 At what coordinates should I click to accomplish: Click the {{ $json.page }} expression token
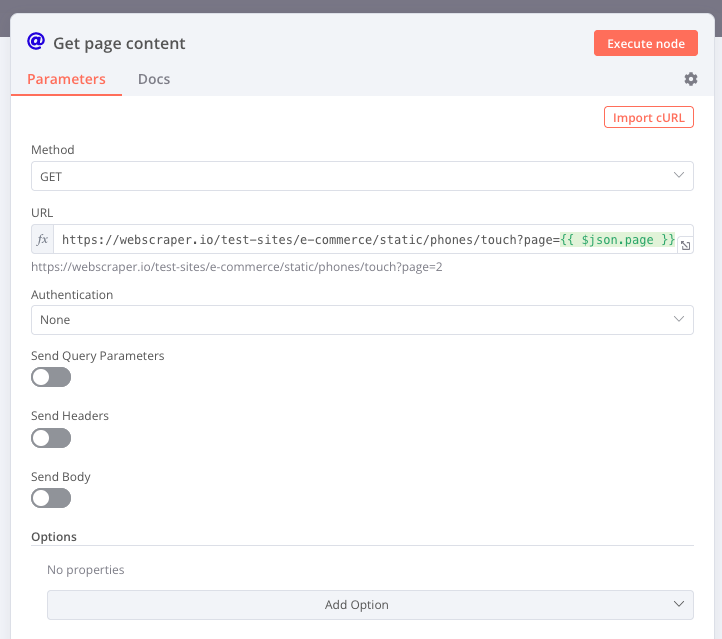pyautogui.click(x=617, y=240)
